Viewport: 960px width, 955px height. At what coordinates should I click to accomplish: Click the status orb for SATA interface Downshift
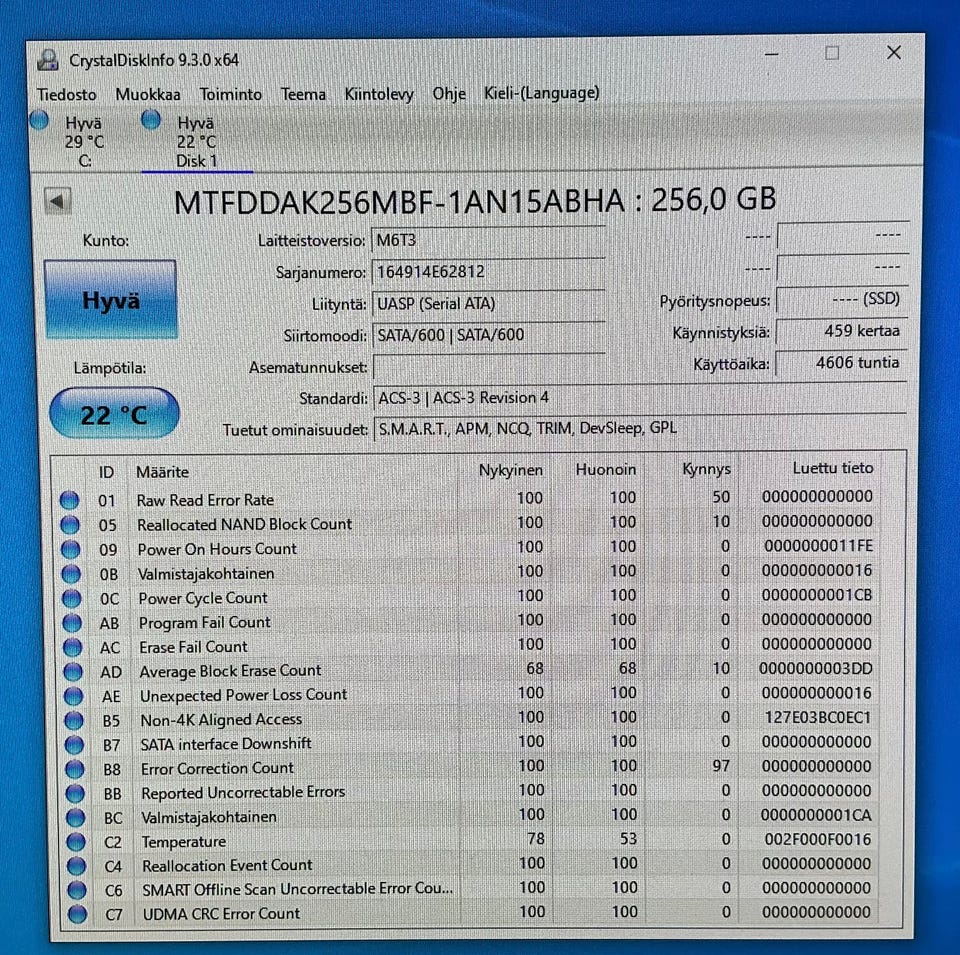(74, 744)
